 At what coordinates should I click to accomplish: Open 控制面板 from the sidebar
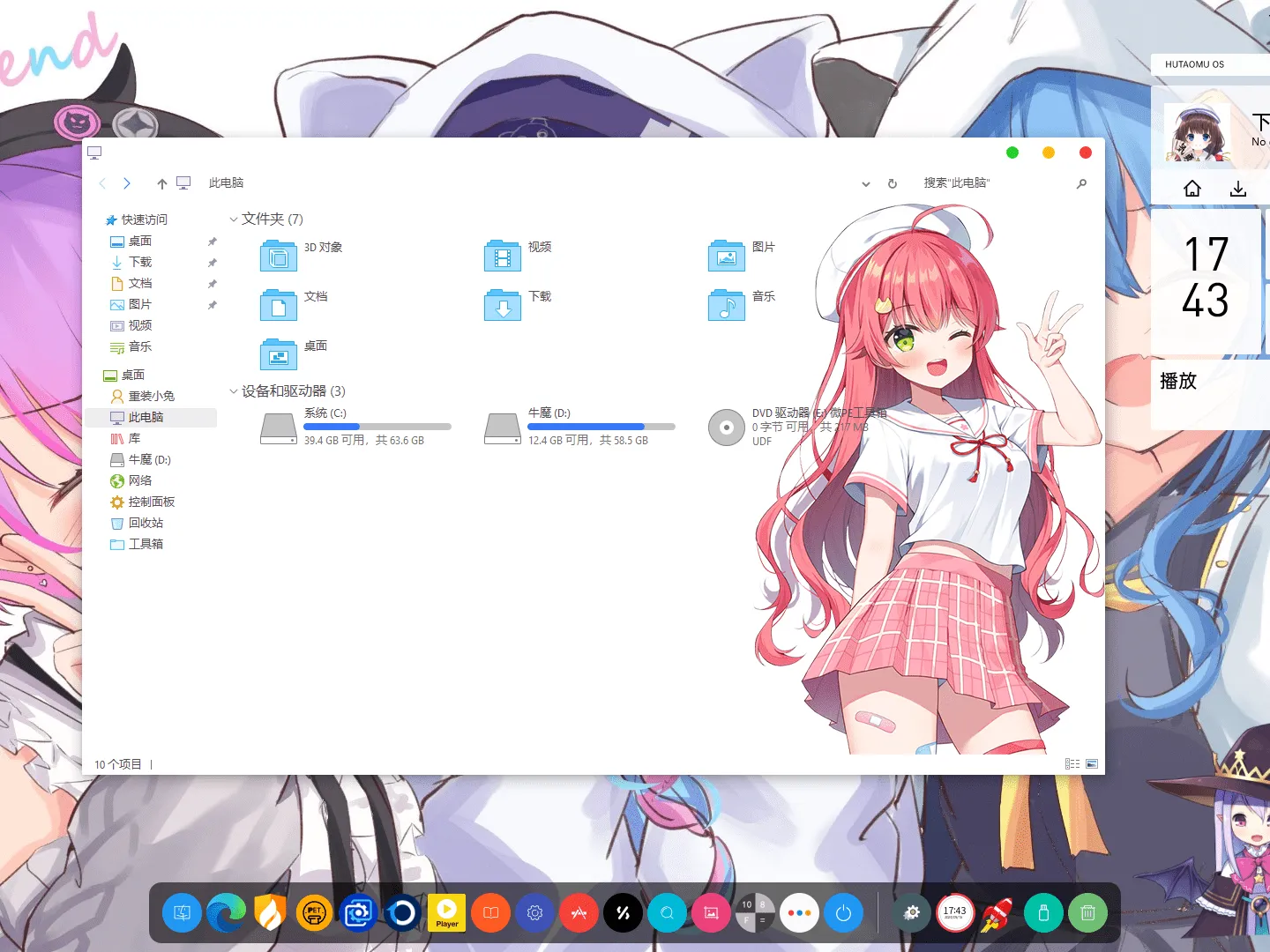[149, 502]
